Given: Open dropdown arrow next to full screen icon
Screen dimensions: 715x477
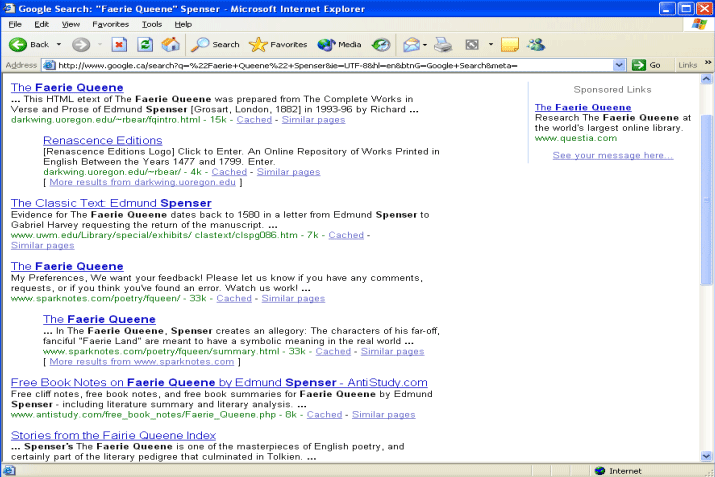Looking at the screenshot, I should click(491, 45).
